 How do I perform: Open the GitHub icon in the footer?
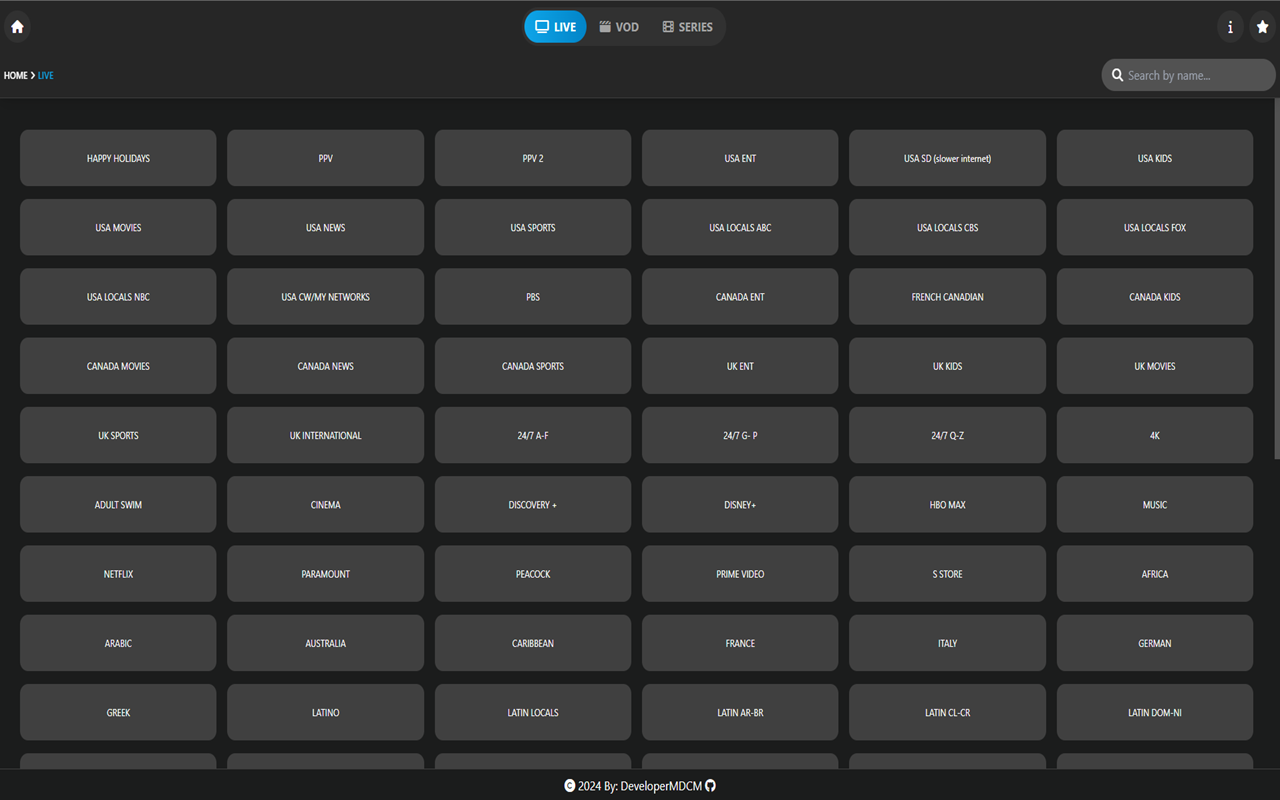tap(710, 786)
